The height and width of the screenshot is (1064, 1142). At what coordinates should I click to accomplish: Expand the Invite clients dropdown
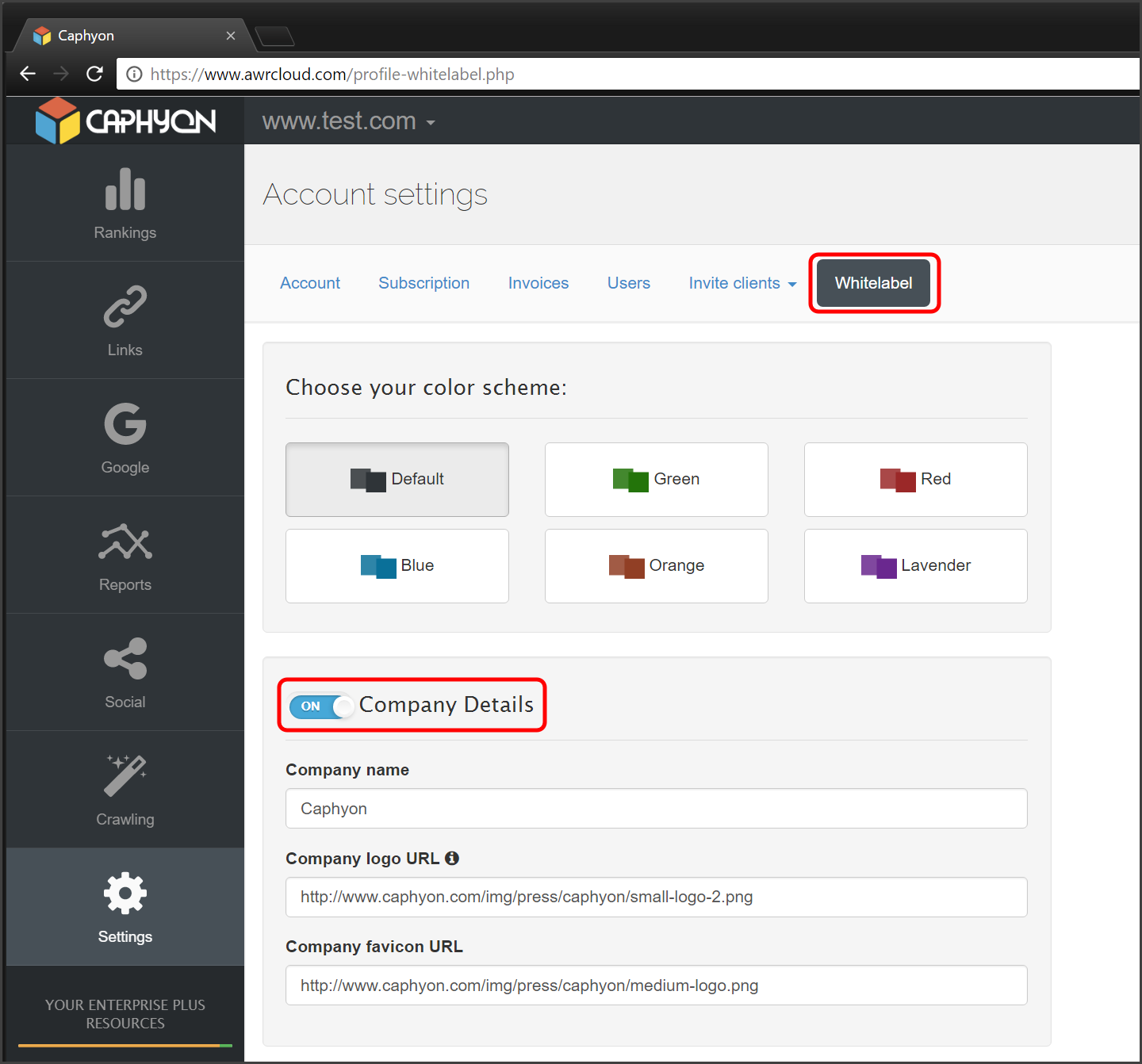(742, 283)
